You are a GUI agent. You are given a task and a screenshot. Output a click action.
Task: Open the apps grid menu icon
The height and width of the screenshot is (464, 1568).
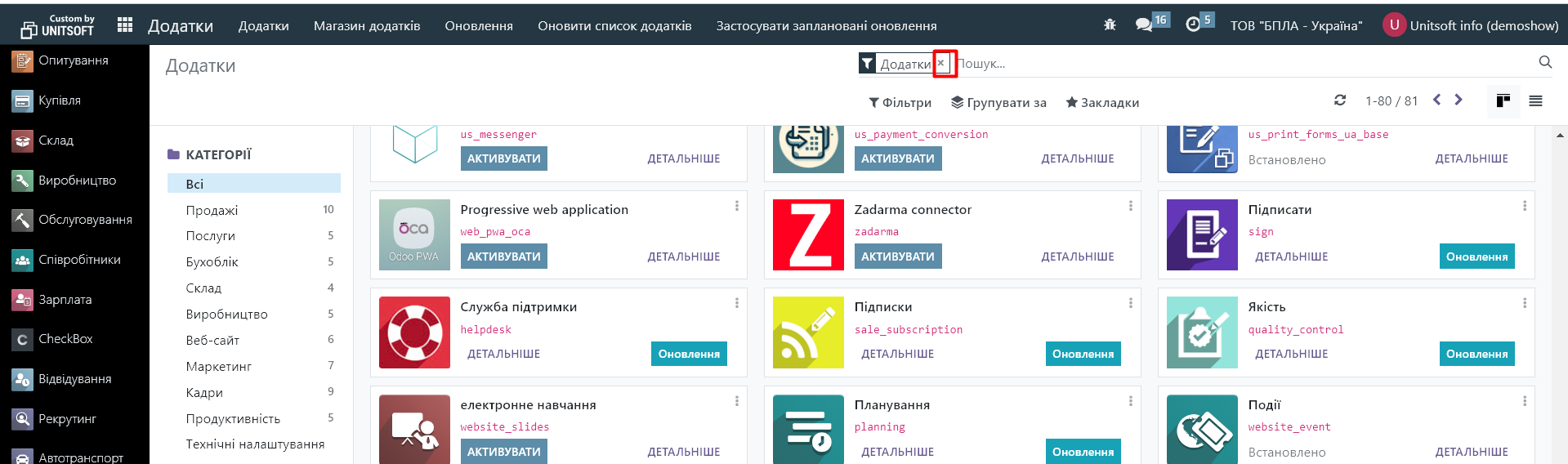click(x=125, y=25)
